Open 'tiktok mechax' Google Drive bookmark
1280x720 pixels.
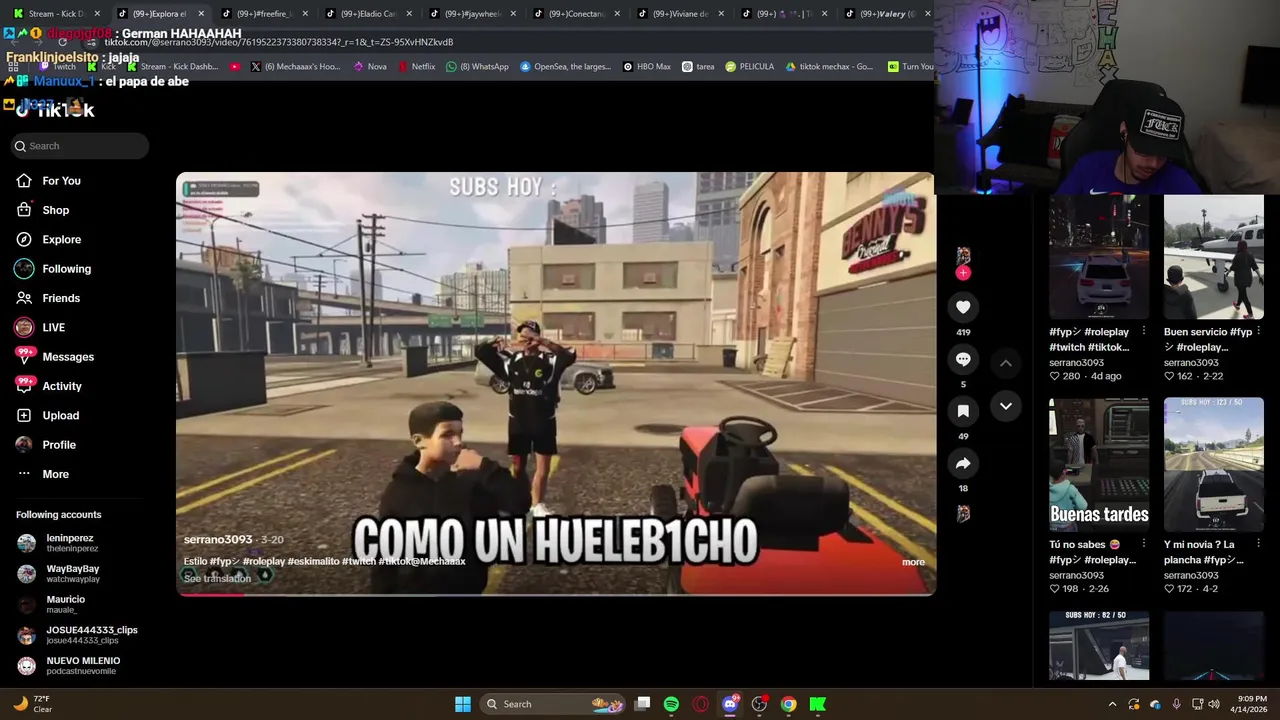click(829, 67)
